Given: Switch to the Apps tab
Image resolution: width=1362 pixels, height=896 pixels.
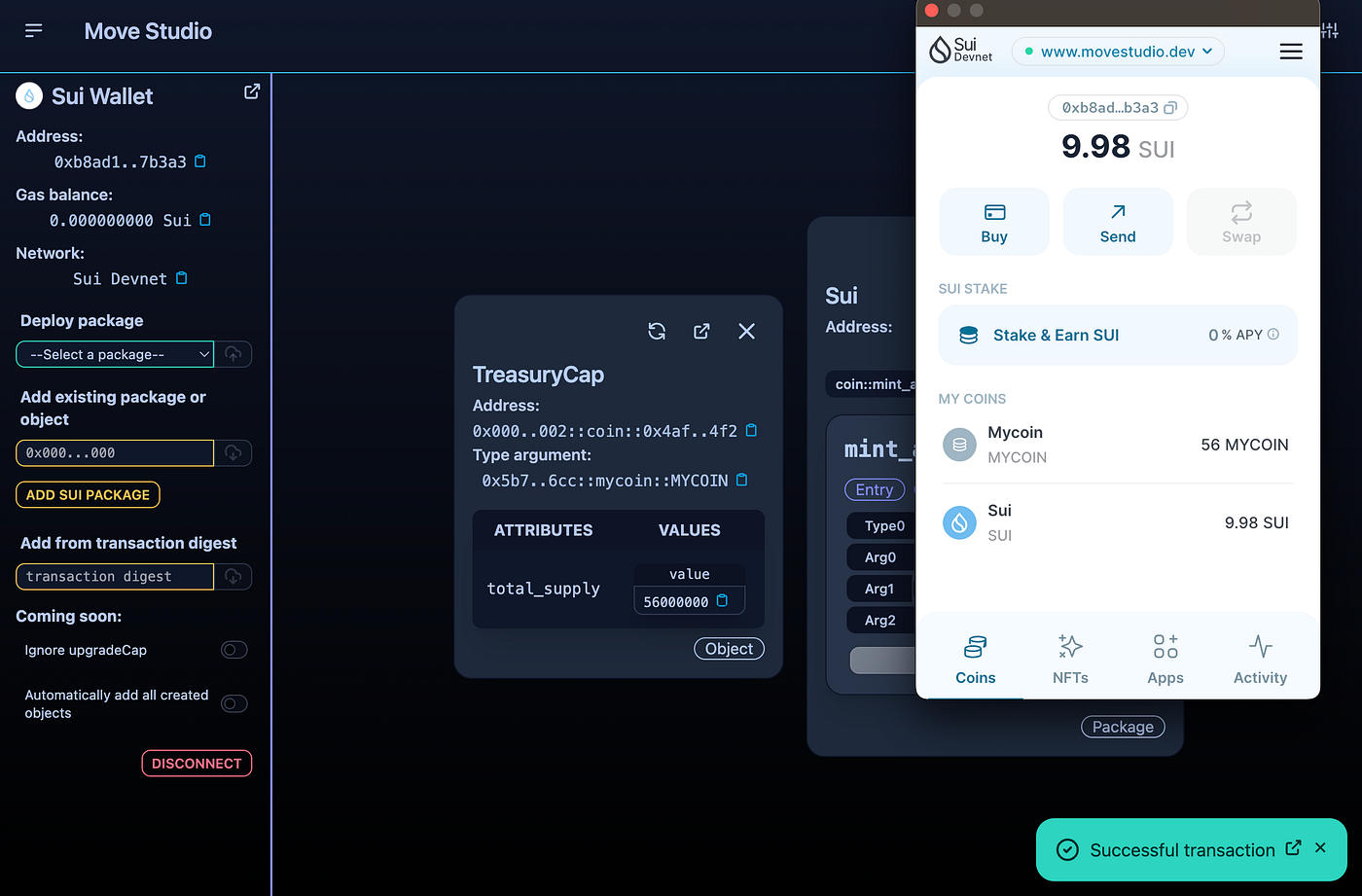Looking at the screenshot, I should [x=1165, y=660].
